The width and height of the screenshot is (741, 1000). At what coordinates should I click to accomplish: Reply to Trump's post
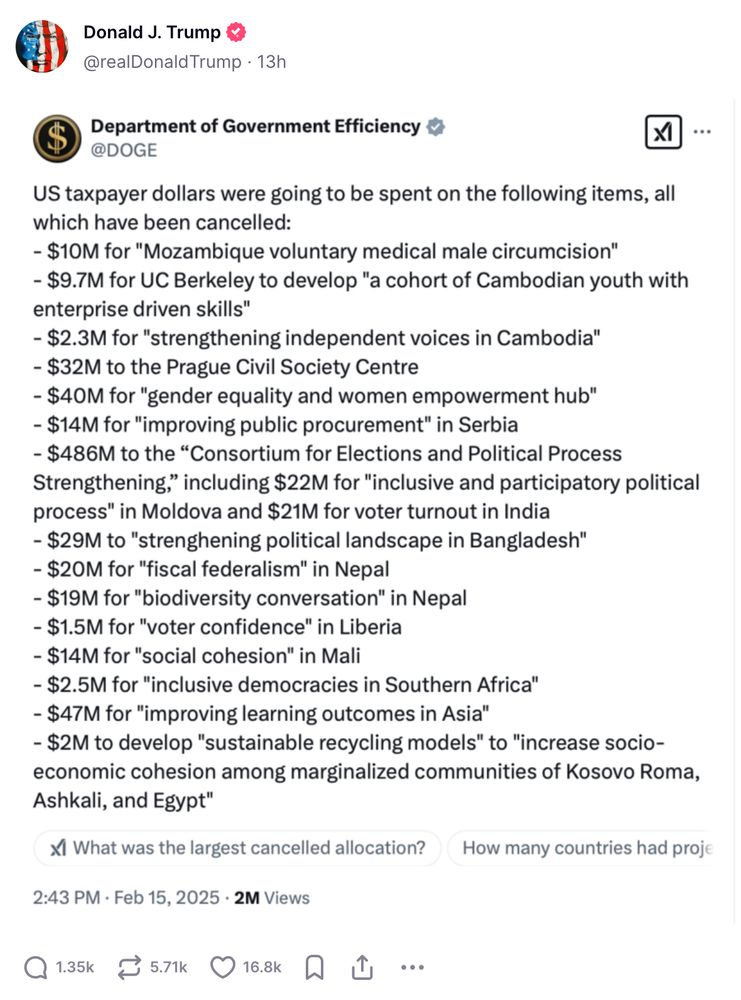[38, 966]
